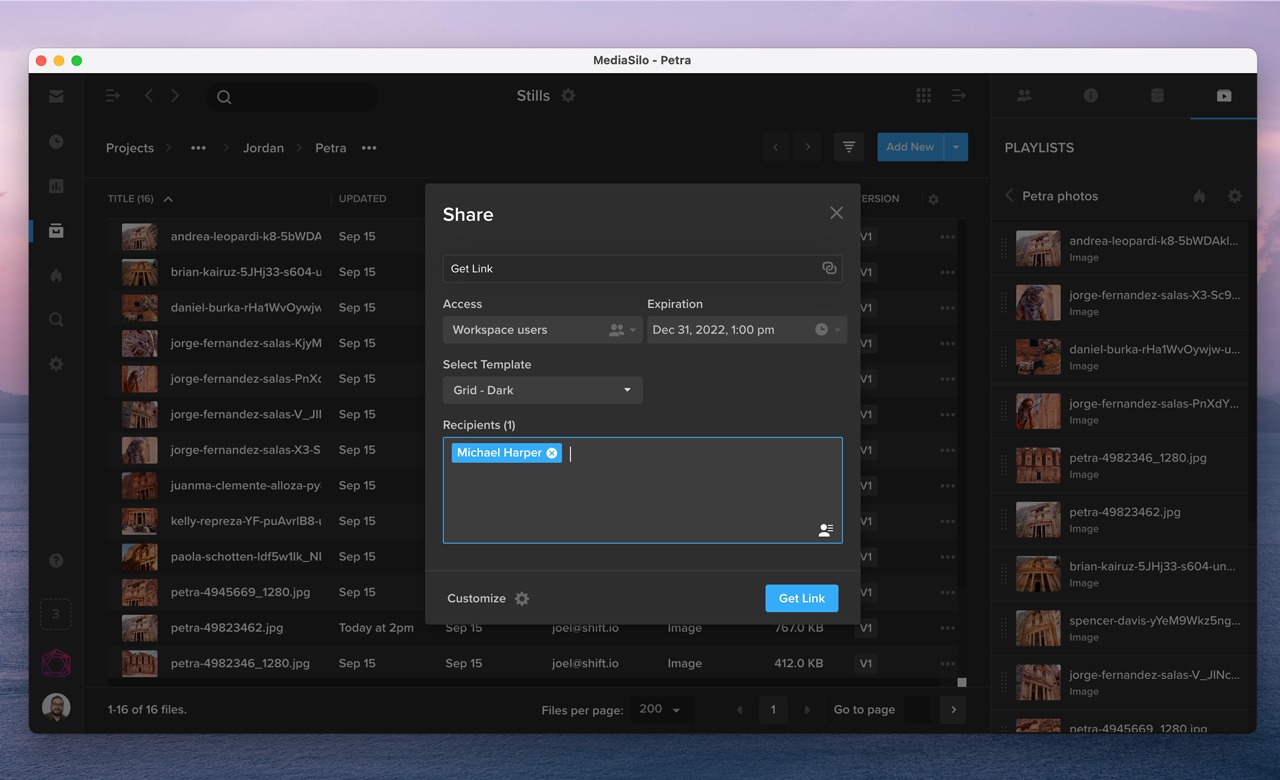Remove Michael Harper from recipients
Image resolution: width=1280 pixels, height=780 pixels.
(x=552, y=453)
